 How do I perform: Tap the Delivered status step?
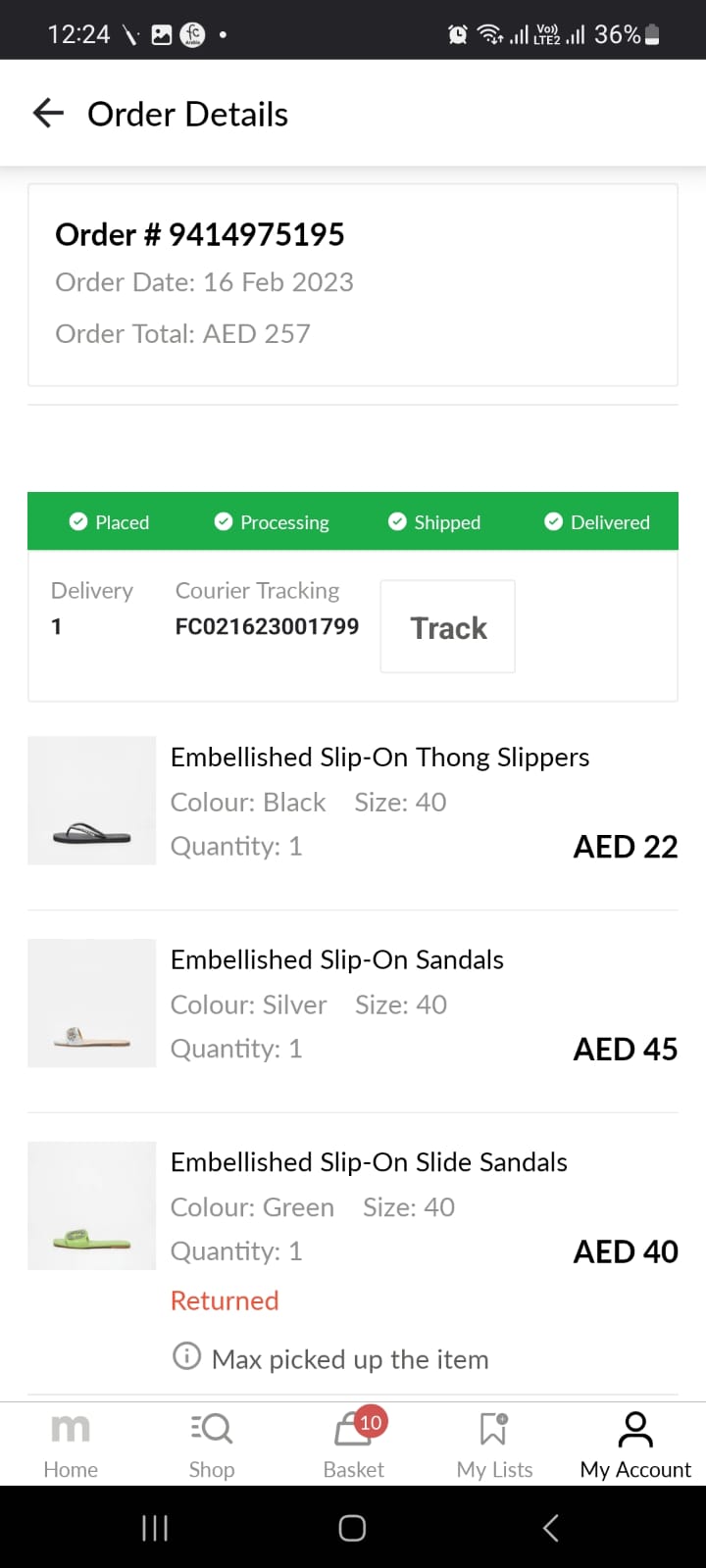tap(597, 522)
